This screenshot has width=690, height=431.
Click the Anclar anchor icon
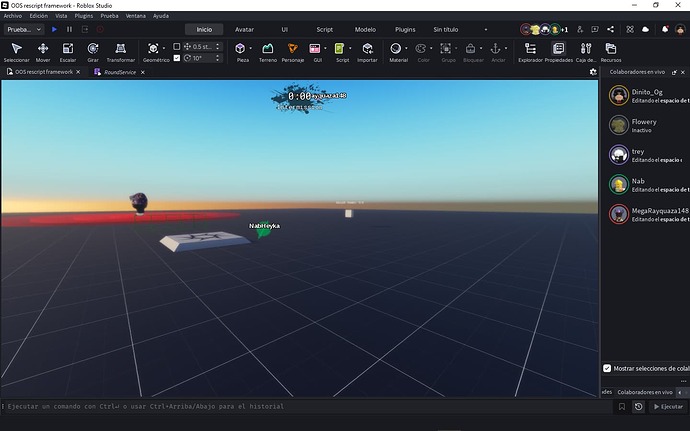pos(495,48)
